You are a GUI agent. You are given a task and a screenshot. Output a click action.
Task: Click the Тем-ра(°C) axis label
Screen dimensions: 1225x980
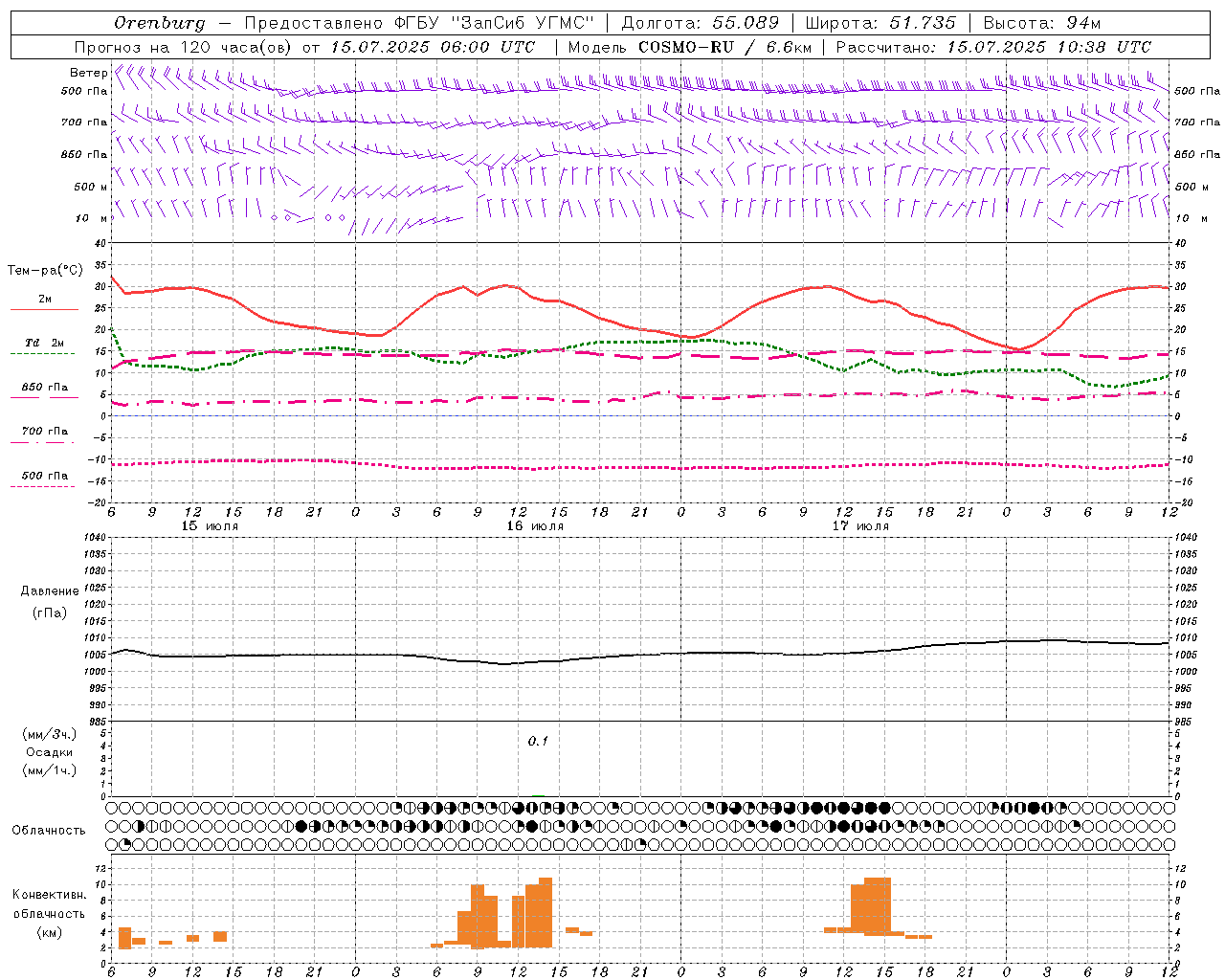click(45, 271)
